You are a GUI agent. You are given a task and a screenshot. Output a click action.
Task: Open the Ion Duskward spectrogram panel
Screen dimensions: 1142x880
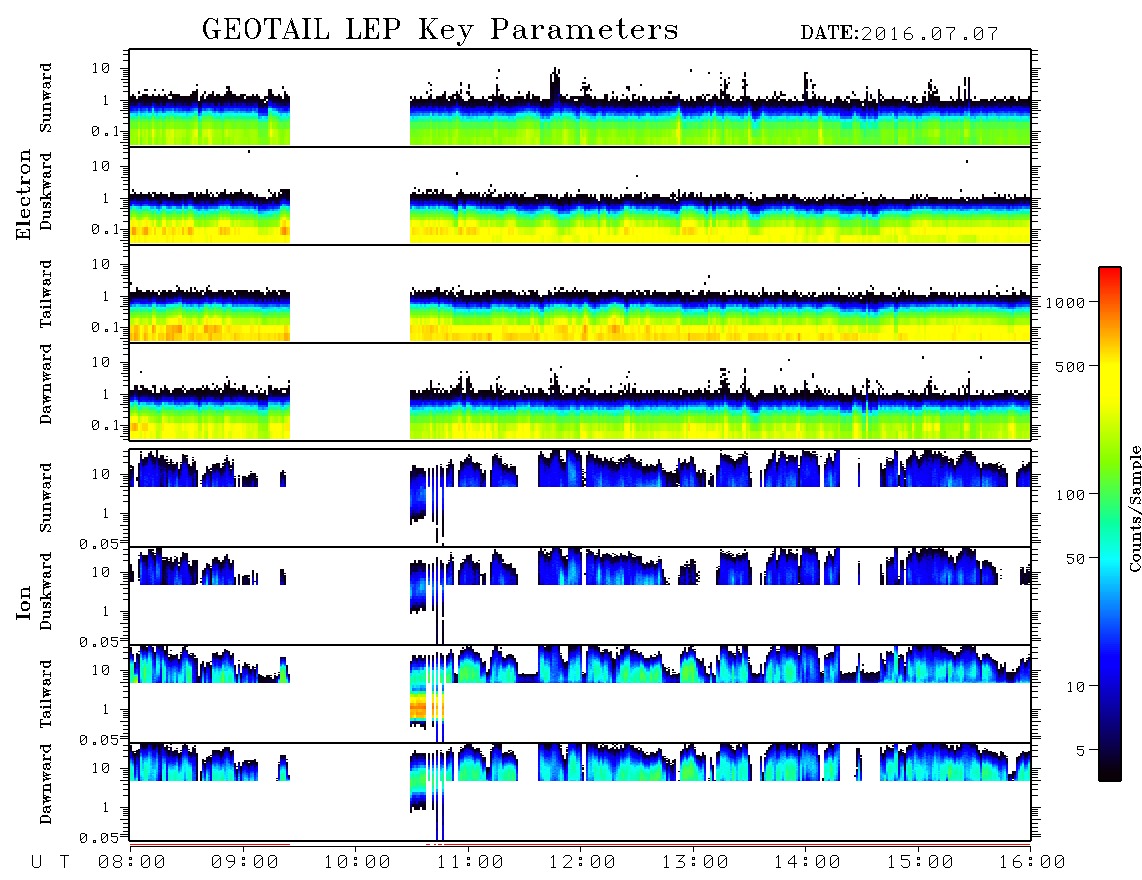click(x=580, y=595)
